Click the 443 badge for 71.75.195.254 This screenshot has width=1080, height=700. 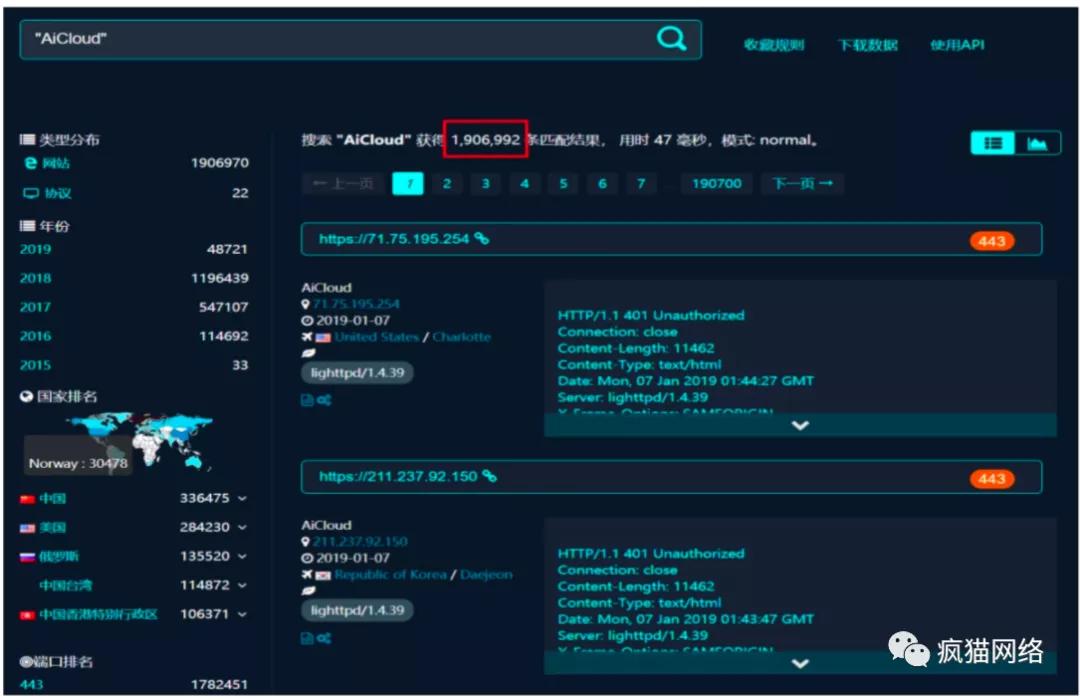pos(991,241)
